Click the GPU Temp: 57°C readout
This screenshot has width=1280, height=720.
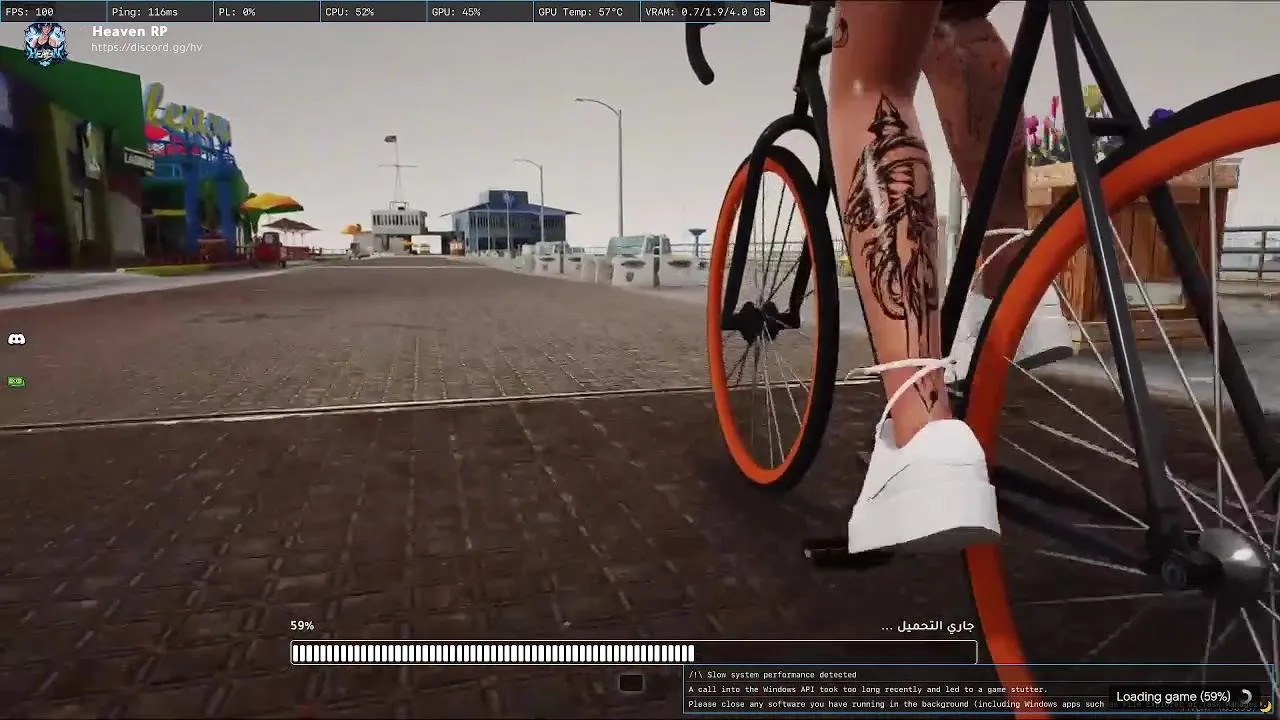point(580,12)
